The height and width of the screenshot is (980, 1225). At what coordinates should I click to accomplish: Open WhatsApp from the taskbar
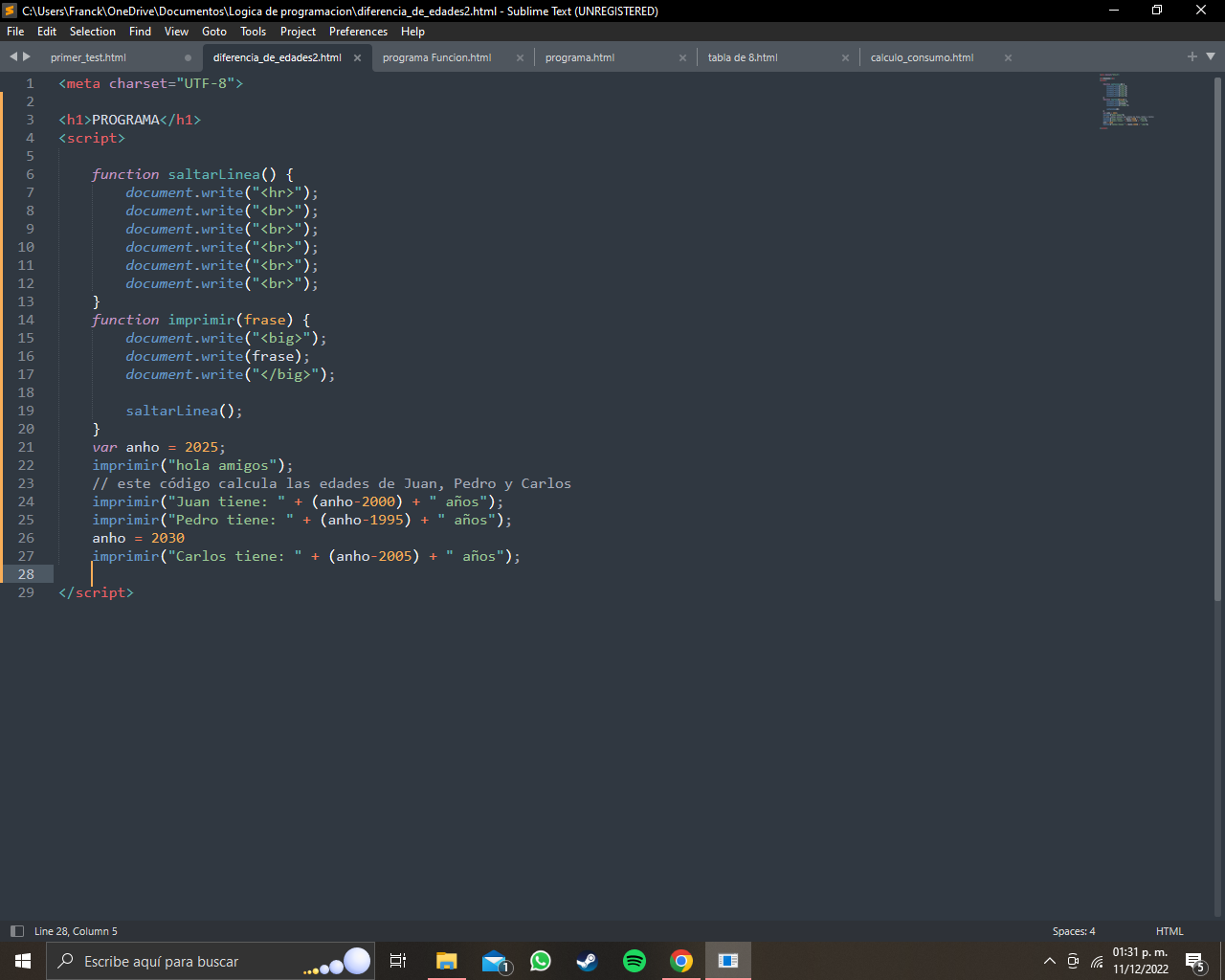click(x=541, y=961)
